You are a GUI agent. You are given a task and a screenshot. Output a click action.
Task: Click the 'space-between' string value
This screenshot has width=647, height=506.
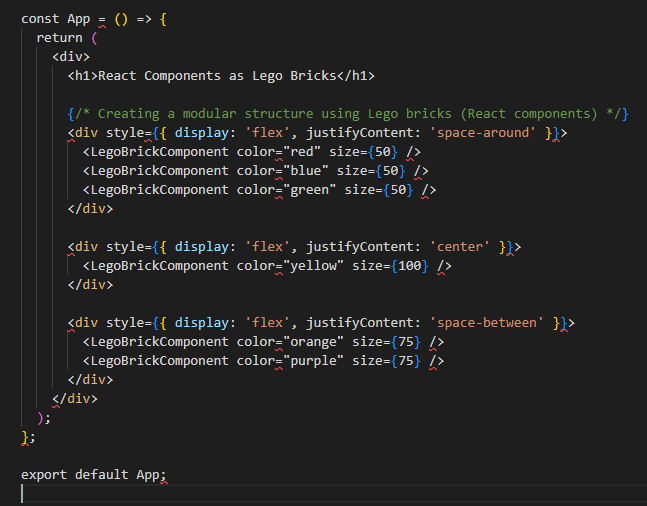(486, 323)
